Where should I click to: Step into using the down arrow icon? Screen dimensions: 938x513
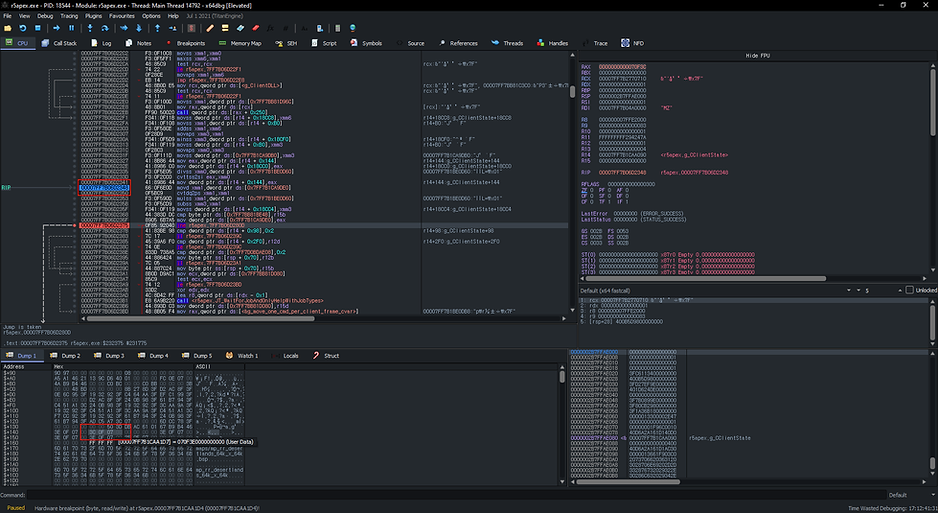90,28
